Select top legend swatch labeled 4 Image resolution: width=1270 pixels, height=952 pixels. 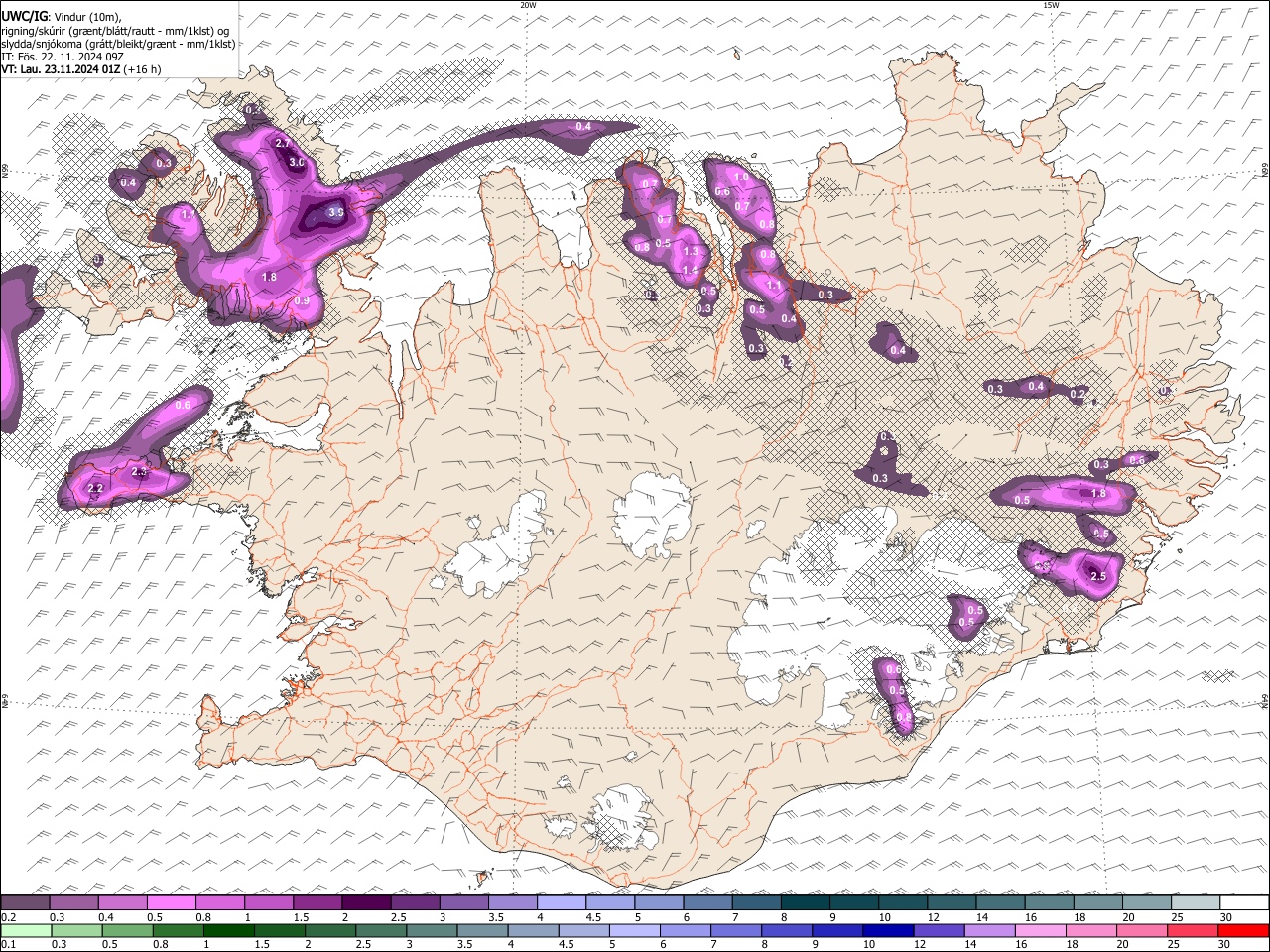(562, 903)
